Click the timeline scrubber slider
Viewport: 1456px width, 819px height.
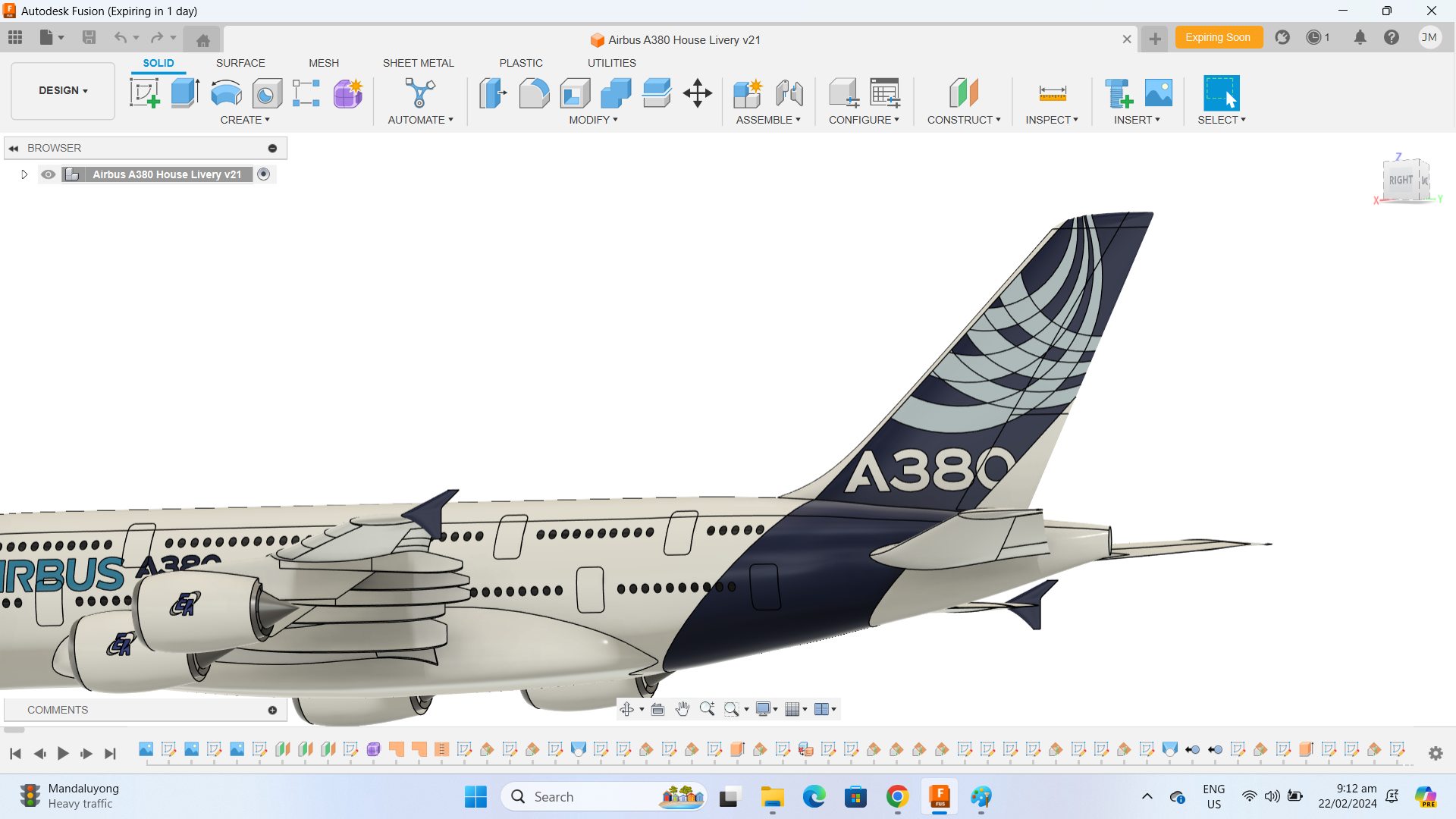(13, 730)
